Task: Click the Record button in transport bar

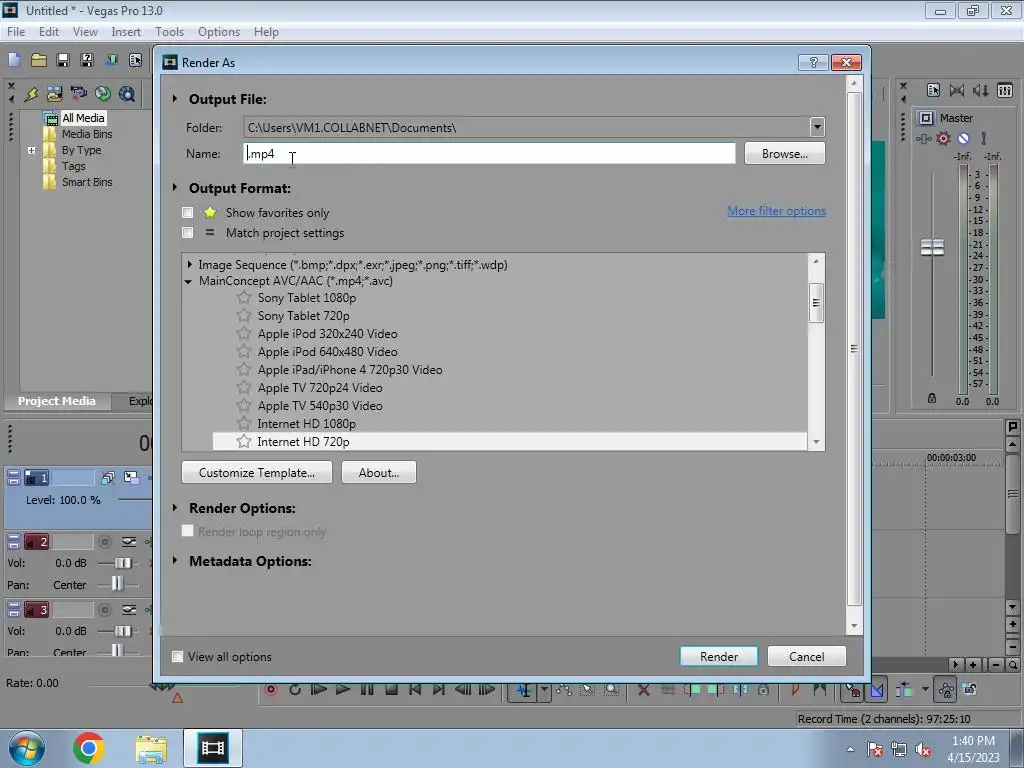Action: click(x=270, y=690)
